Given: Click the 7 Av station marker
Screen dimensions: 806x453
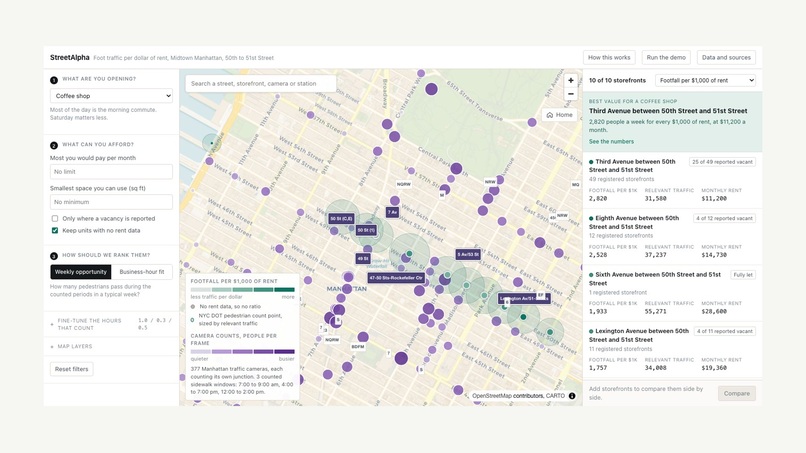Looking at the screenshot, I should (x=392, y=212).
